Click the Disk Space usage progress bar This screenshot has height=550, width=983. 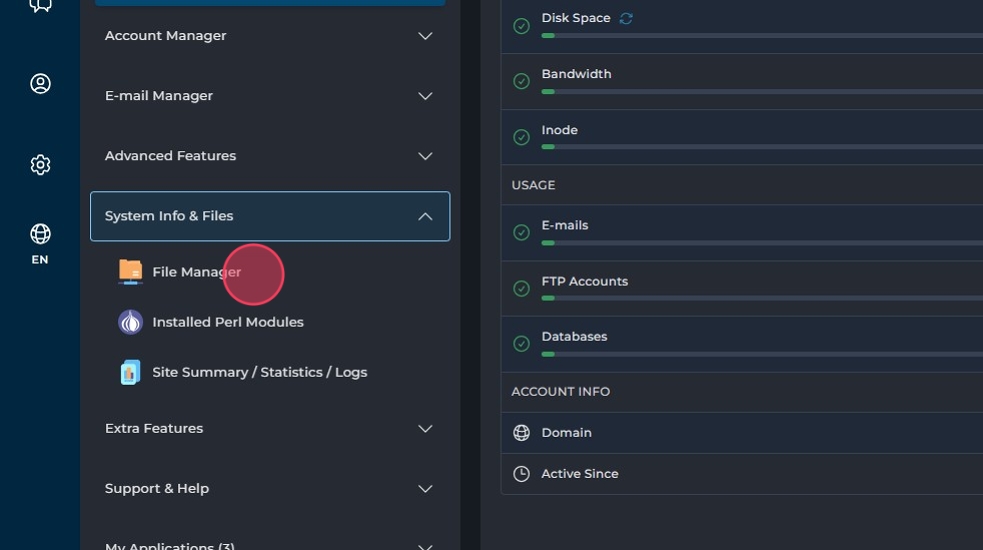(x=760, y=35)
